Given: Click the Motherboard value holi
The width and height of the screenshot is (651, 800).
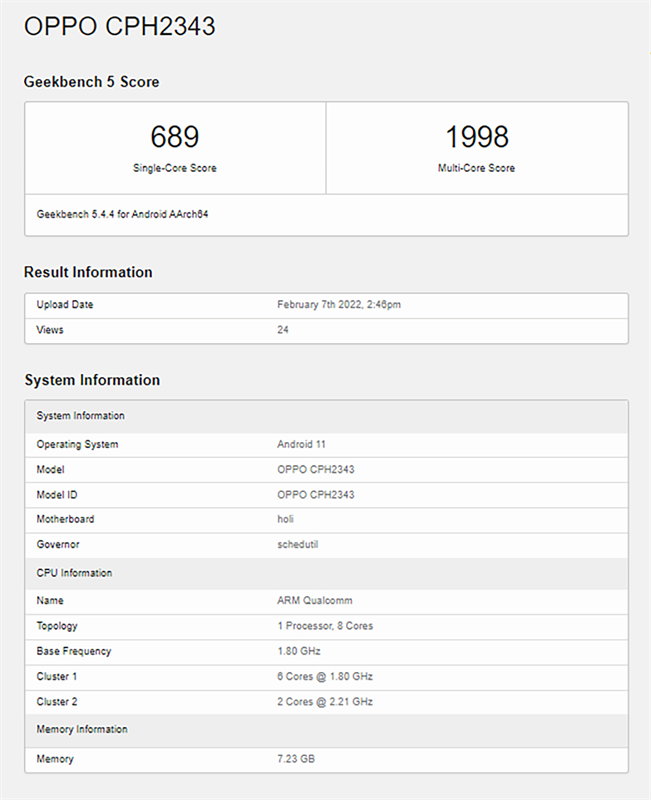Looking at the screenshot, I should [x=285, y=519].
